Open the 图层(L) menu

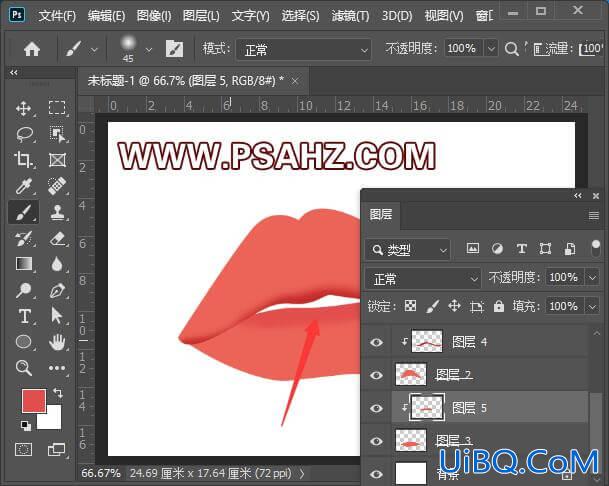[x=201, y=16]
